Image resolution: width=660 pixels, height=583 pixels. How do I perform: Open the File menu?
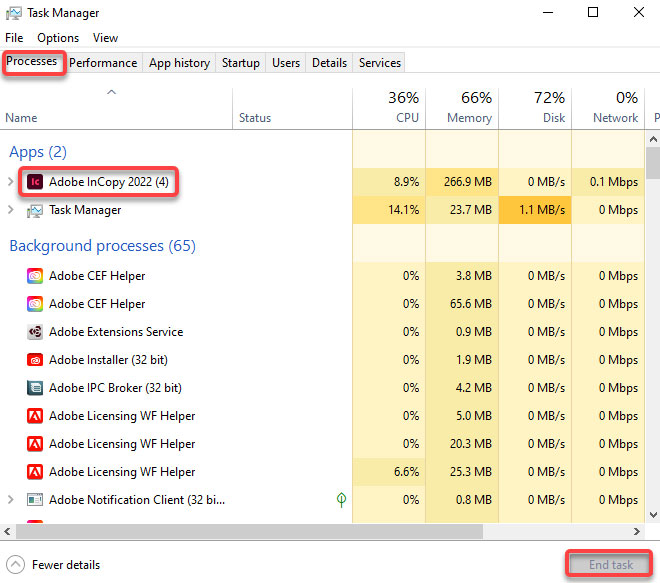pyautogui.click(x=14, y=38)
